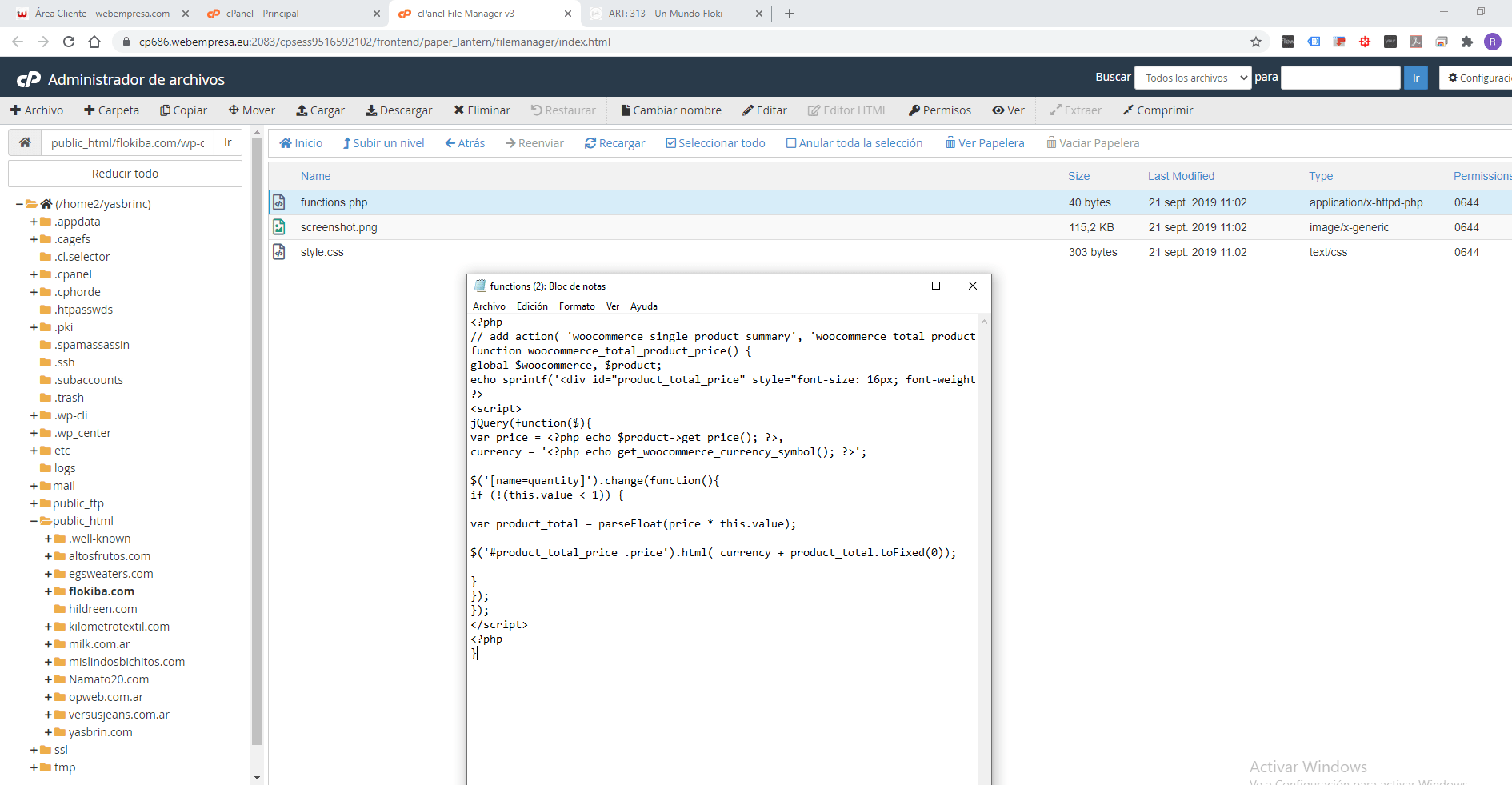Click Subir un nivel
Screen dimensions: 1512x785
[383, 143]
